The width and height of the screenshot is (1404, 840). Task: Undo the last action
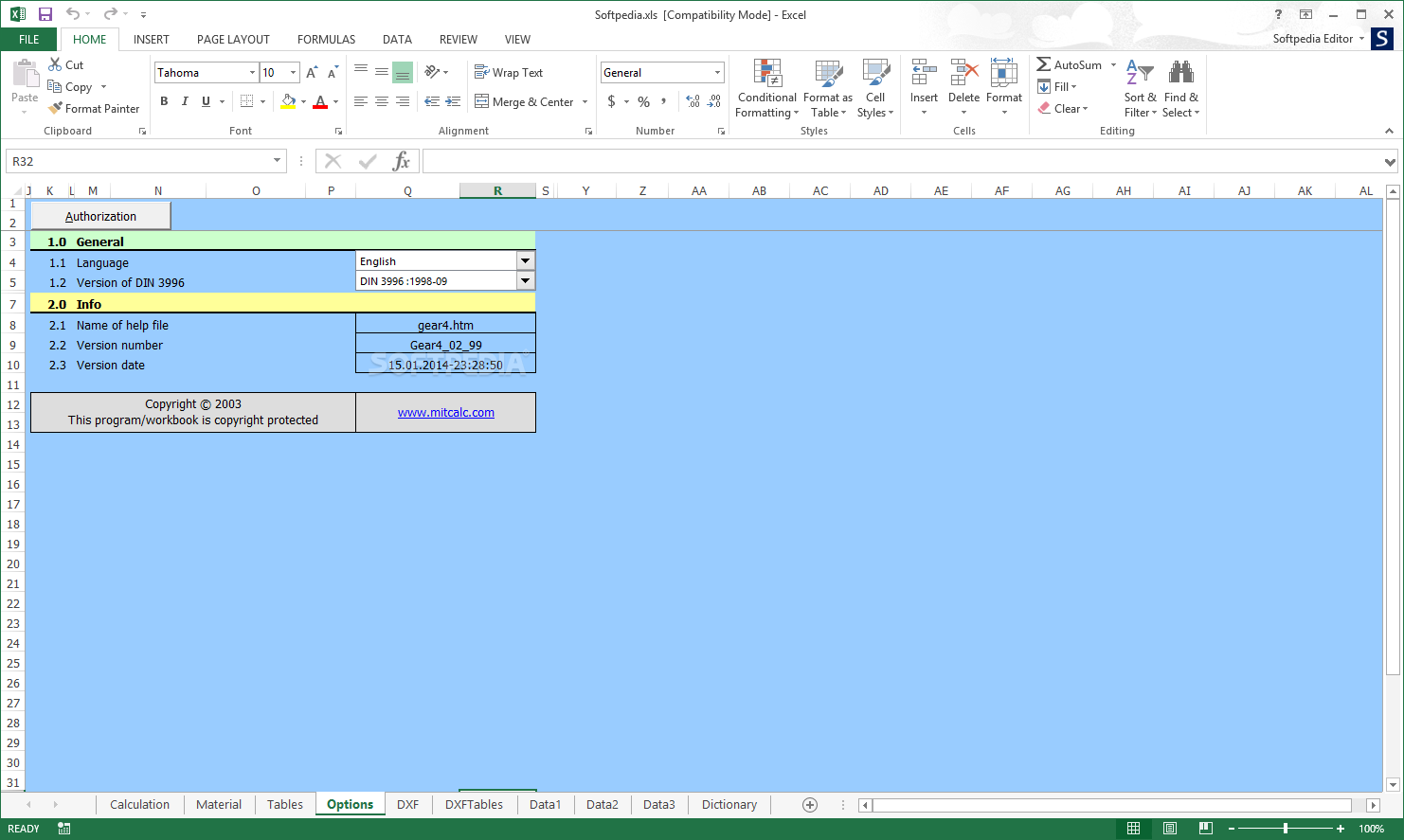pos(73,14)
